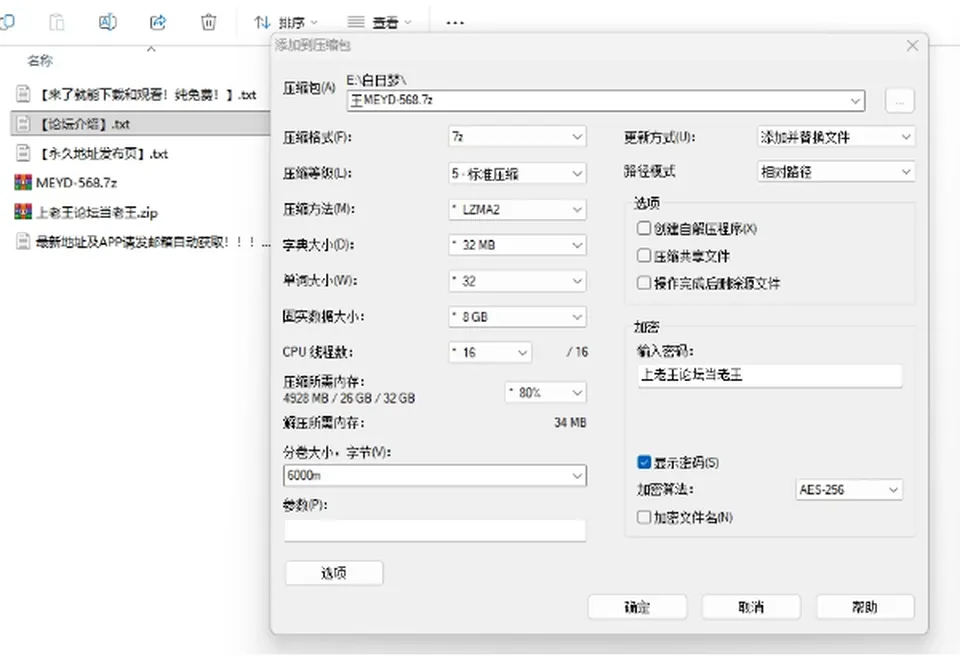The height and width of the screenshot is (656, 960).
Task: Click the browse button beside archive path
Action: click(899, 101)
